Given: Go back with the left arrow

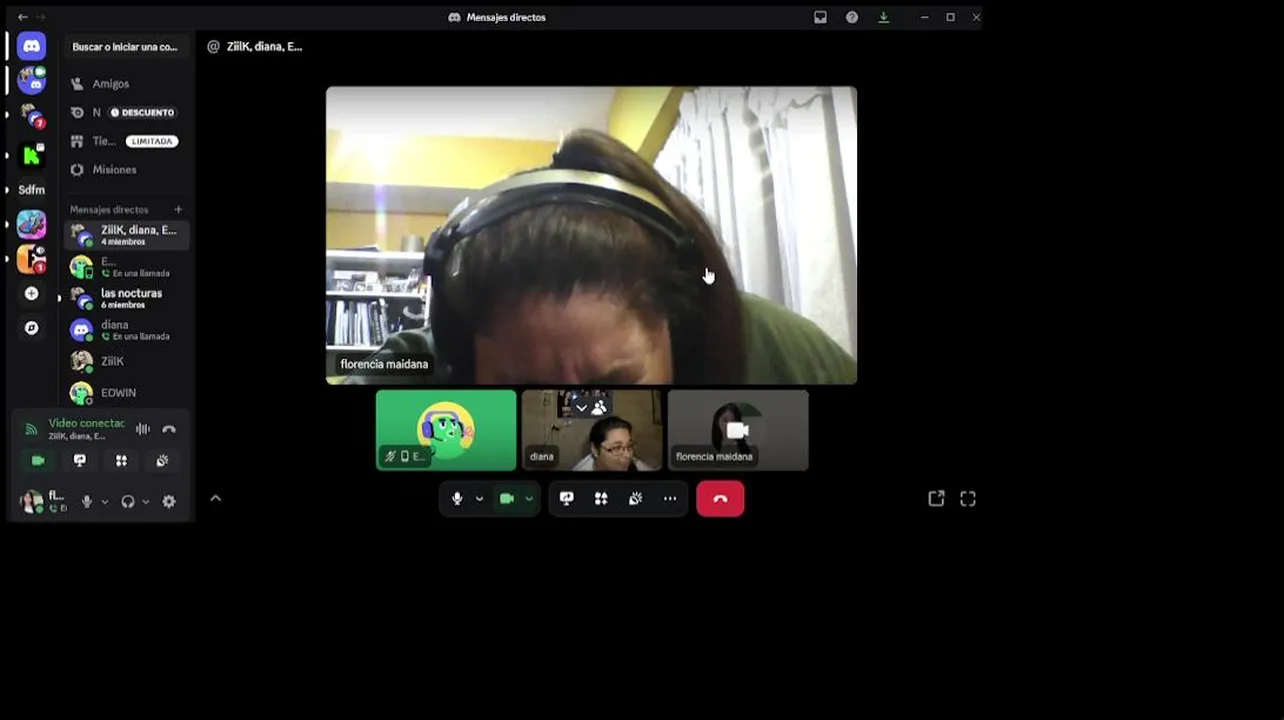Looking at the screenshot, I should (x=23, y=17).
